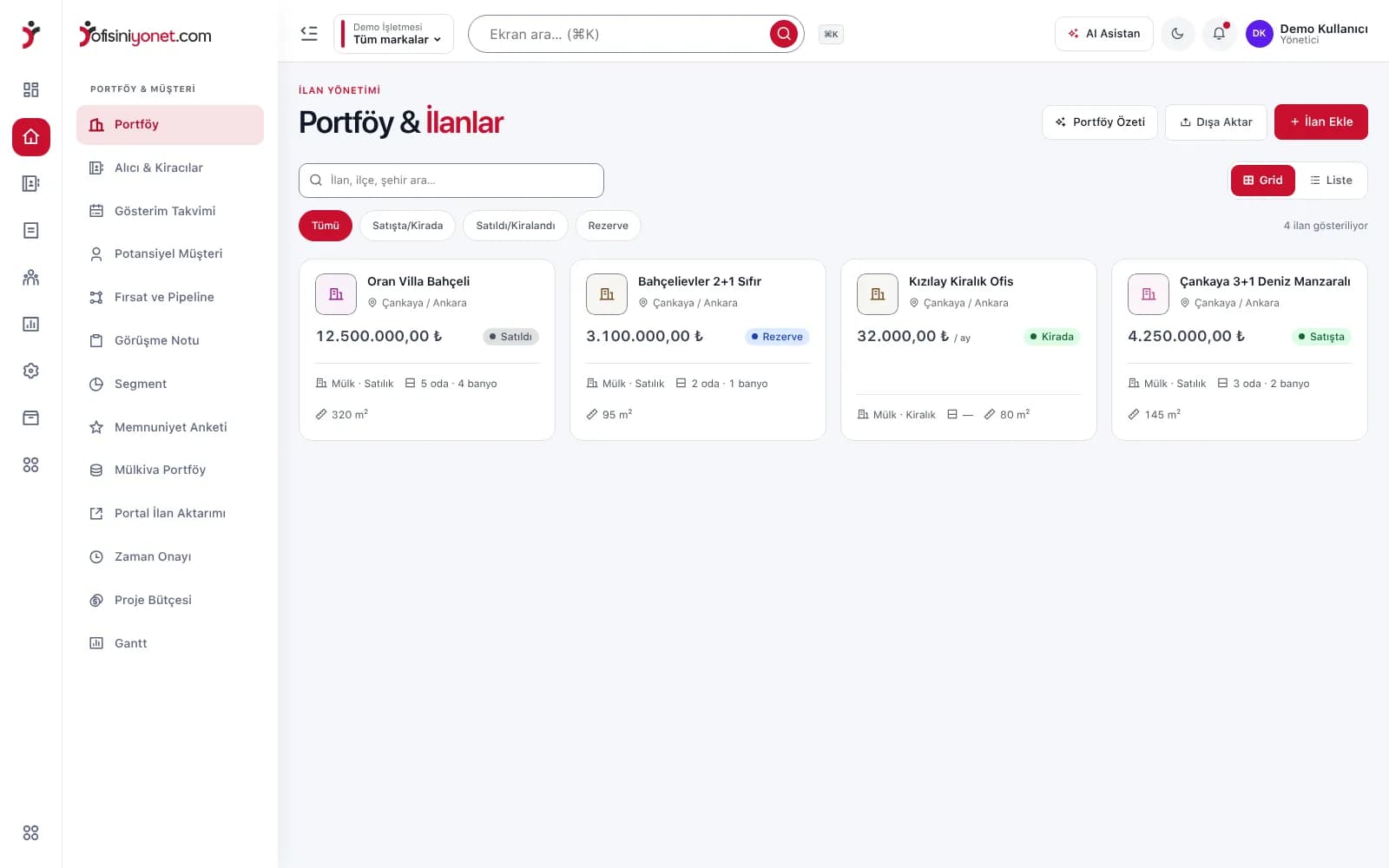Filter listings by Satışta/Kirada
This screenshot has width=1389, height=868.
pyautogui.click(x=407, y=226)
